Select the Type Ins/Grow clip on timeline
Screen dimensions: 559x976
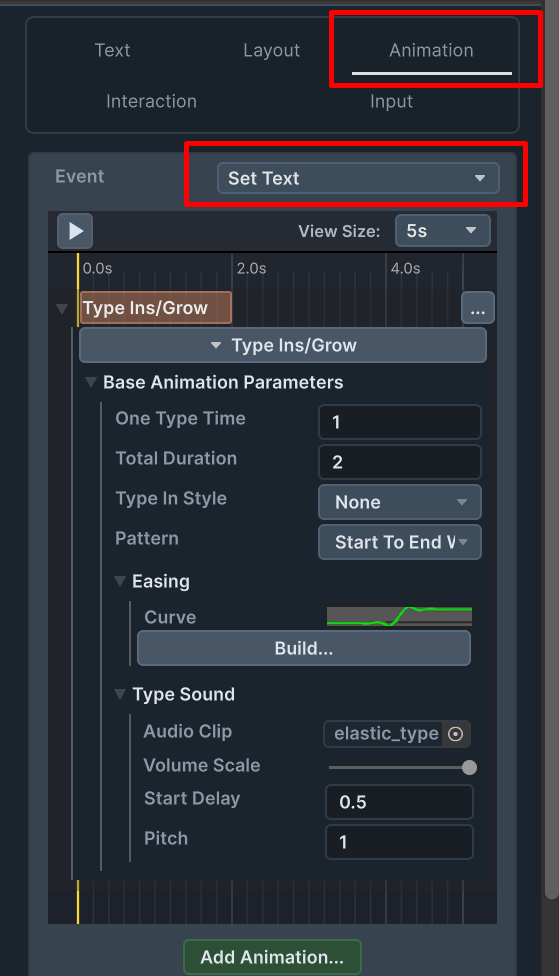pos(156,307)
